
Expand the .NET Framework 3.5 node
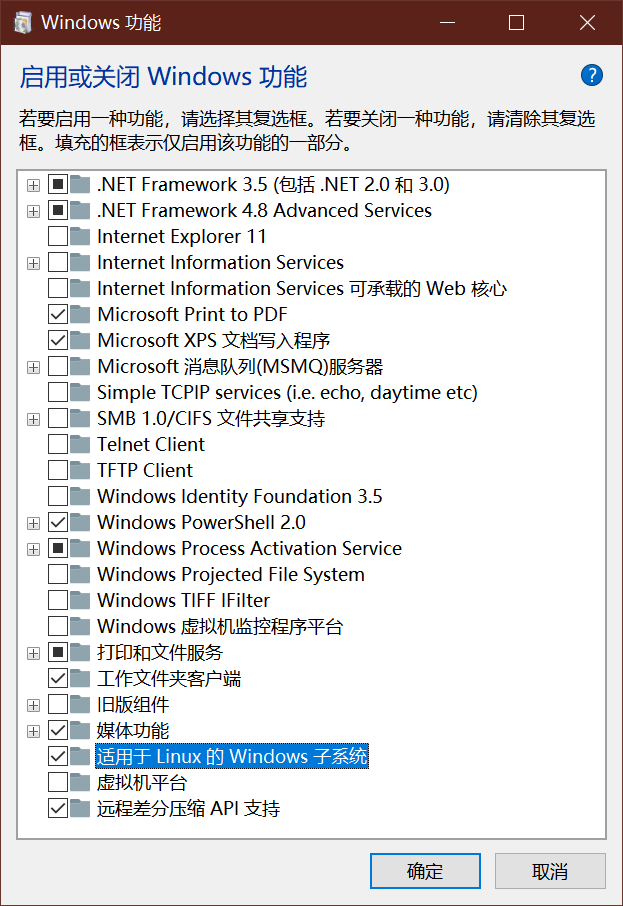pos(34,185)
